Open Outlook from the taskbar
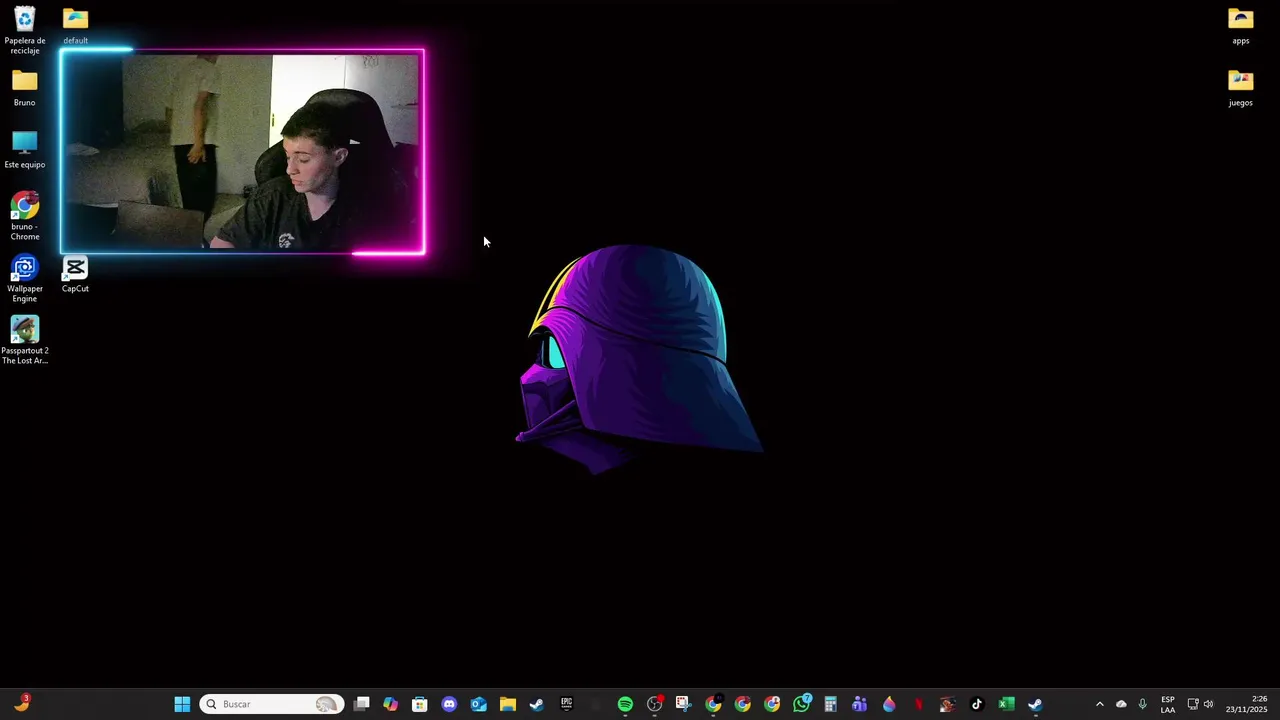1280x720 pixels. pos(478,704)
